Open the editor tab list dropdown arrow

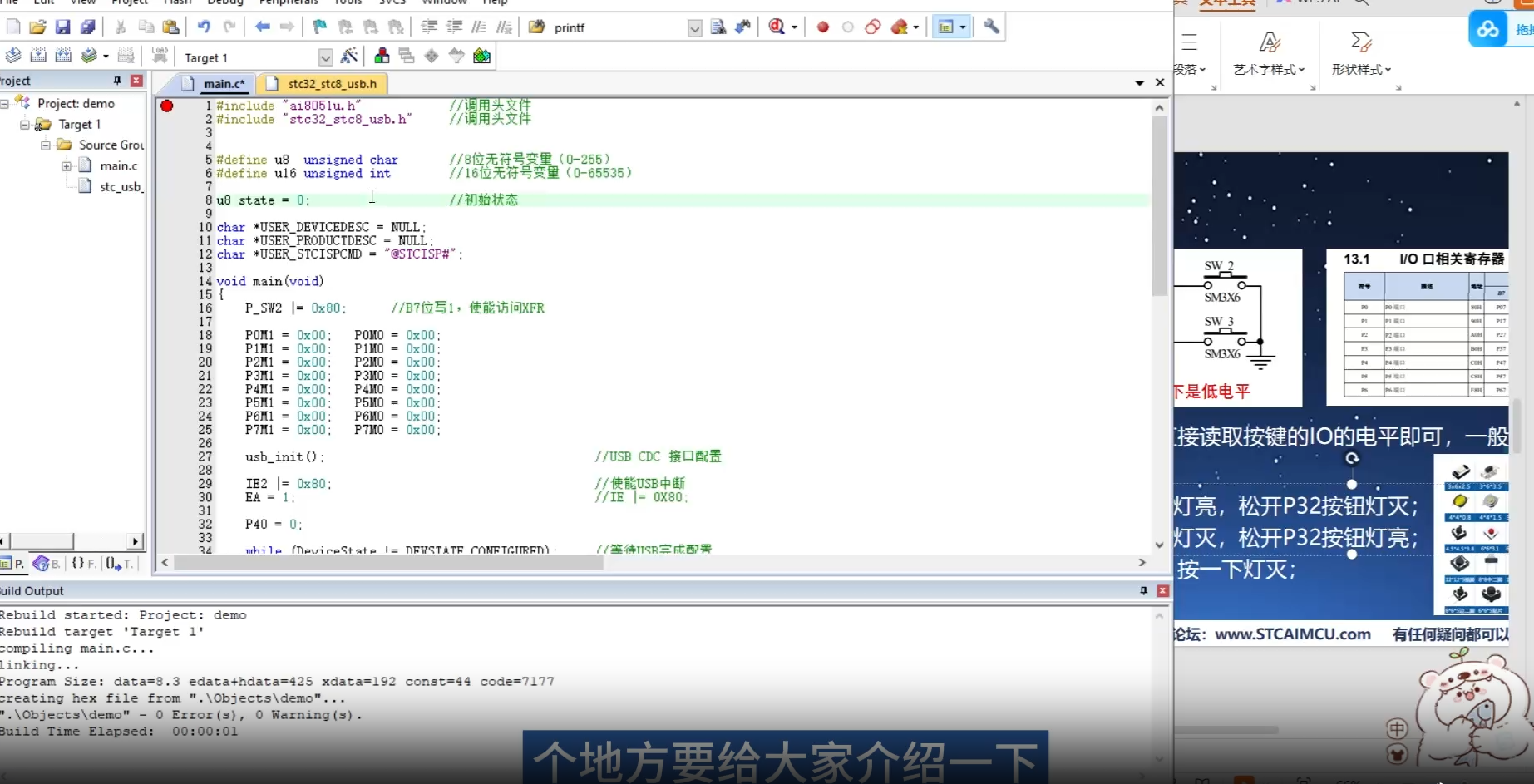pyautogui.click(x=1139, y=83)
